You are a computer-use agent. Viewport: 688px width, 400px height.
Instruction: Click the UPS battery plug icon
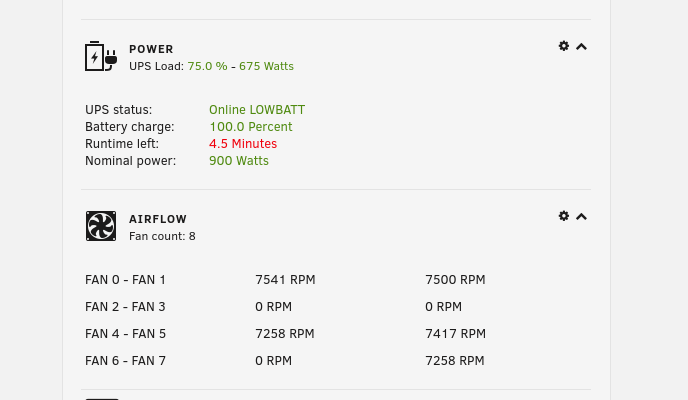pyautogui.click(x=101, y=56)
